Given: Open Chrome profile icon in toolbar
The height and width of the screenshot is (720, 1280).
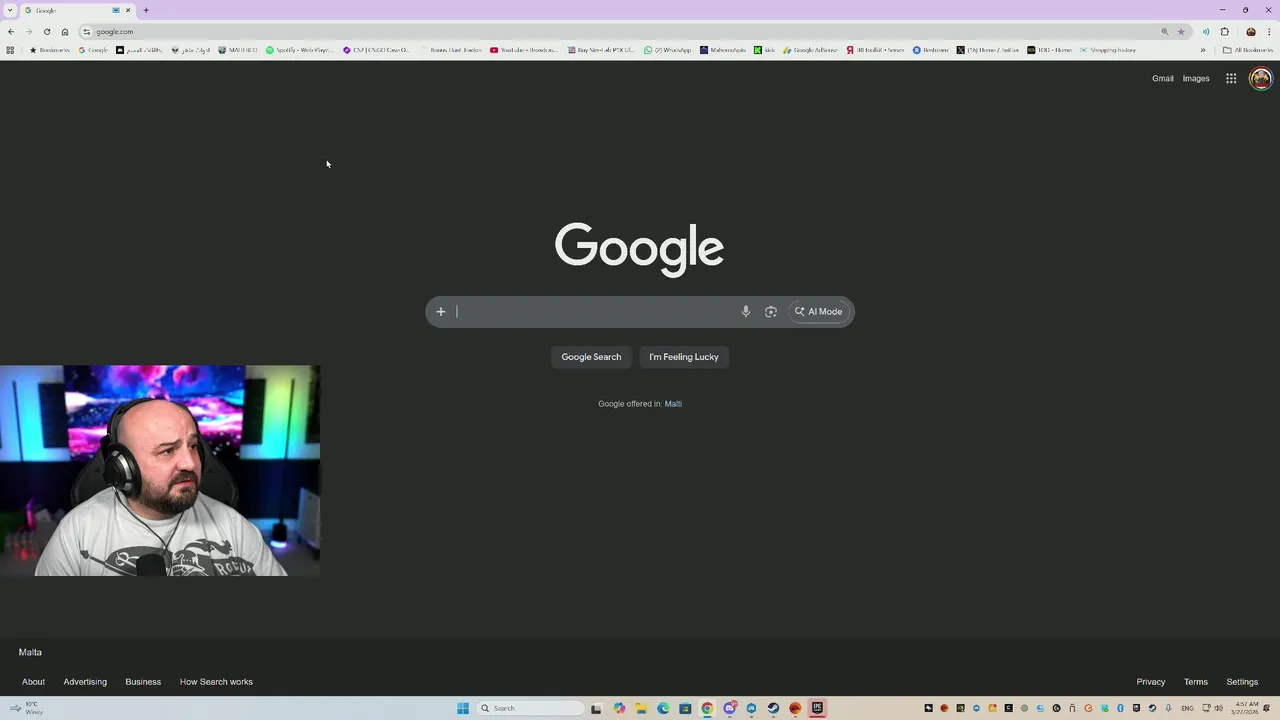Looking at the screenshot, I should point(1251,31).
